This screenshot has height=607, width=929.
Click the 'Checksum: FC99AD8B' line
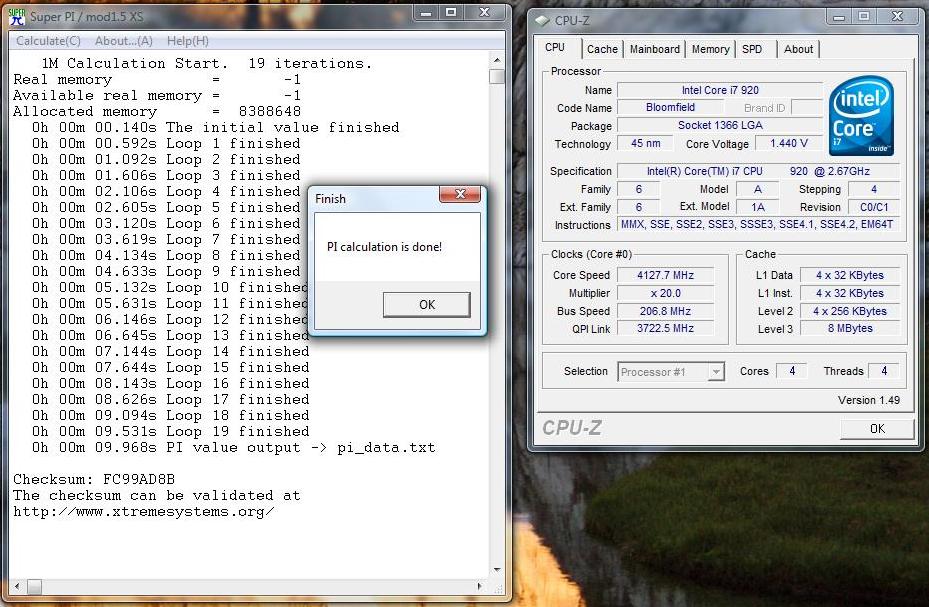pos(94,479)
